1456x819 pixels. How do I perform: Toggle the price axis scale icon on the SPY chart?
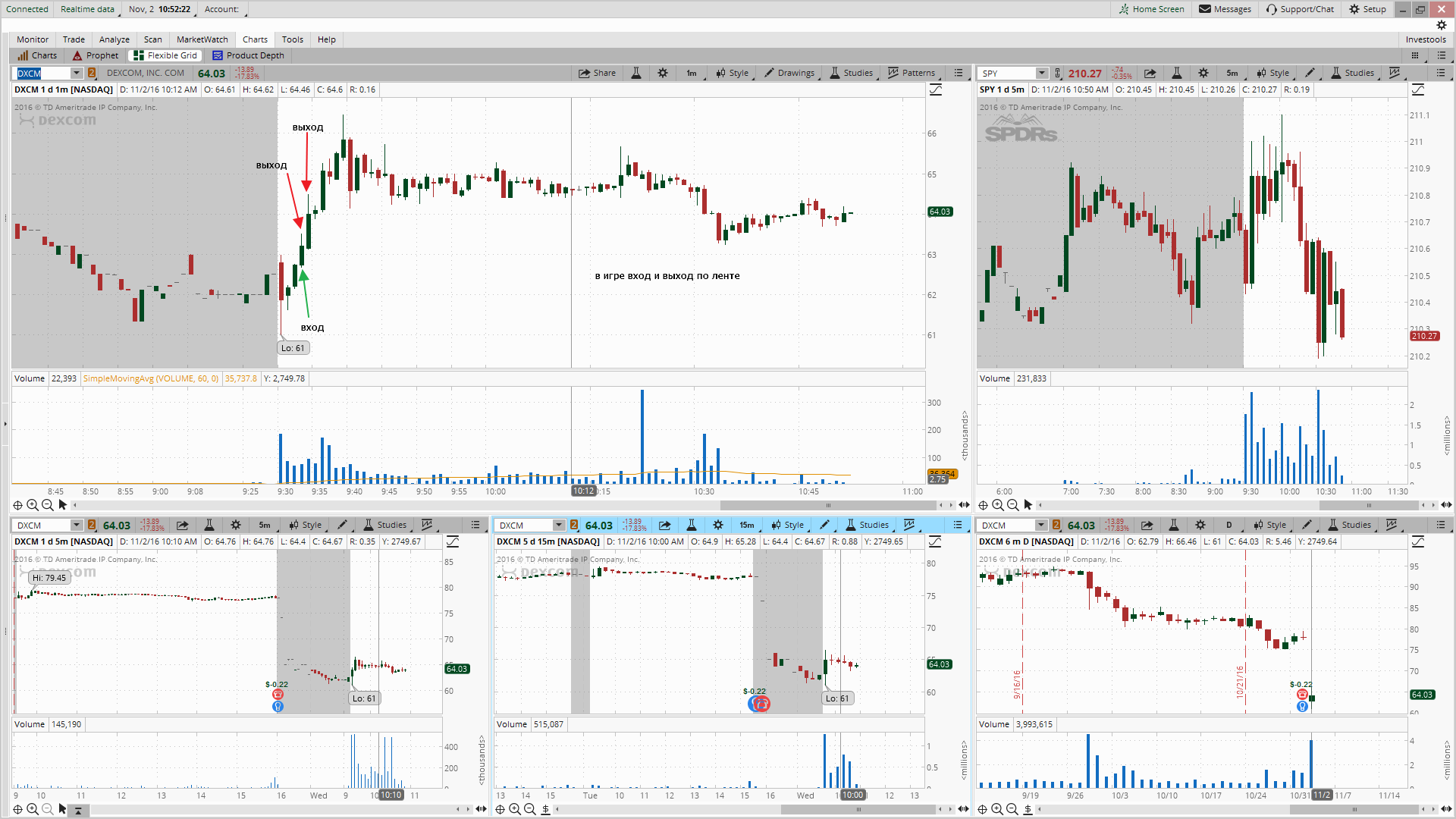(1418, 89)
